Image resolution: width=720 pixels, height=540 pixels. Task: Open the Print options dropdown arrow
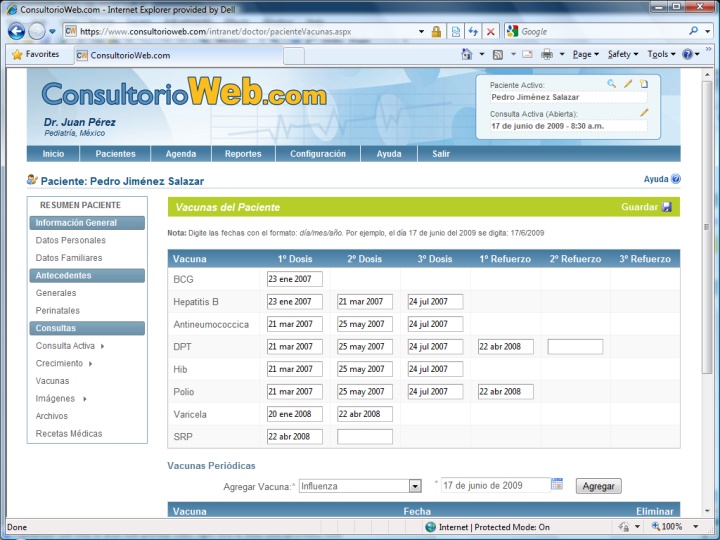(561, 54)
